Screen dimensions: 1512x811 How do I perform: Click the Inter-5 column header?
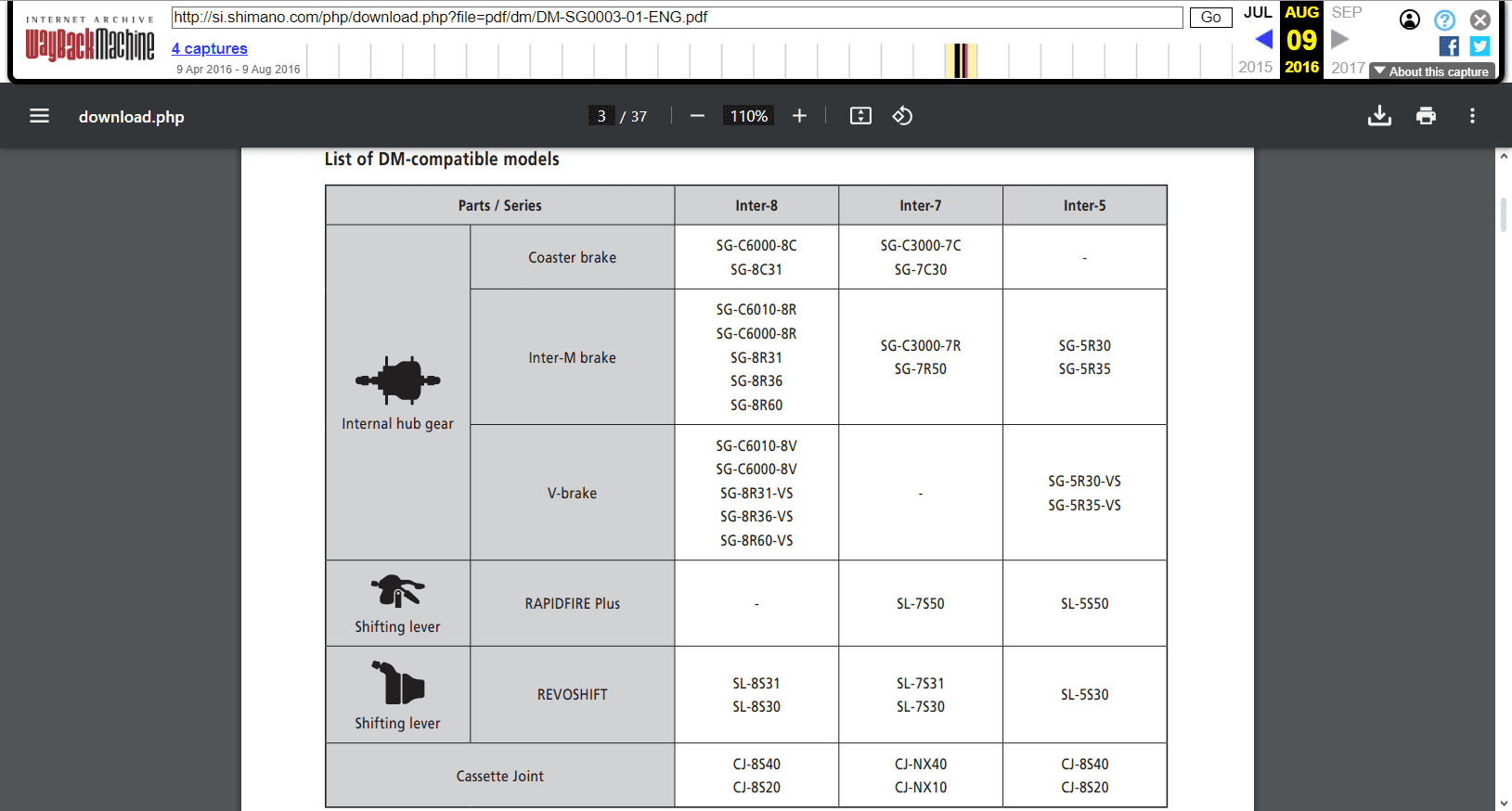click(x=1085, y=206)
